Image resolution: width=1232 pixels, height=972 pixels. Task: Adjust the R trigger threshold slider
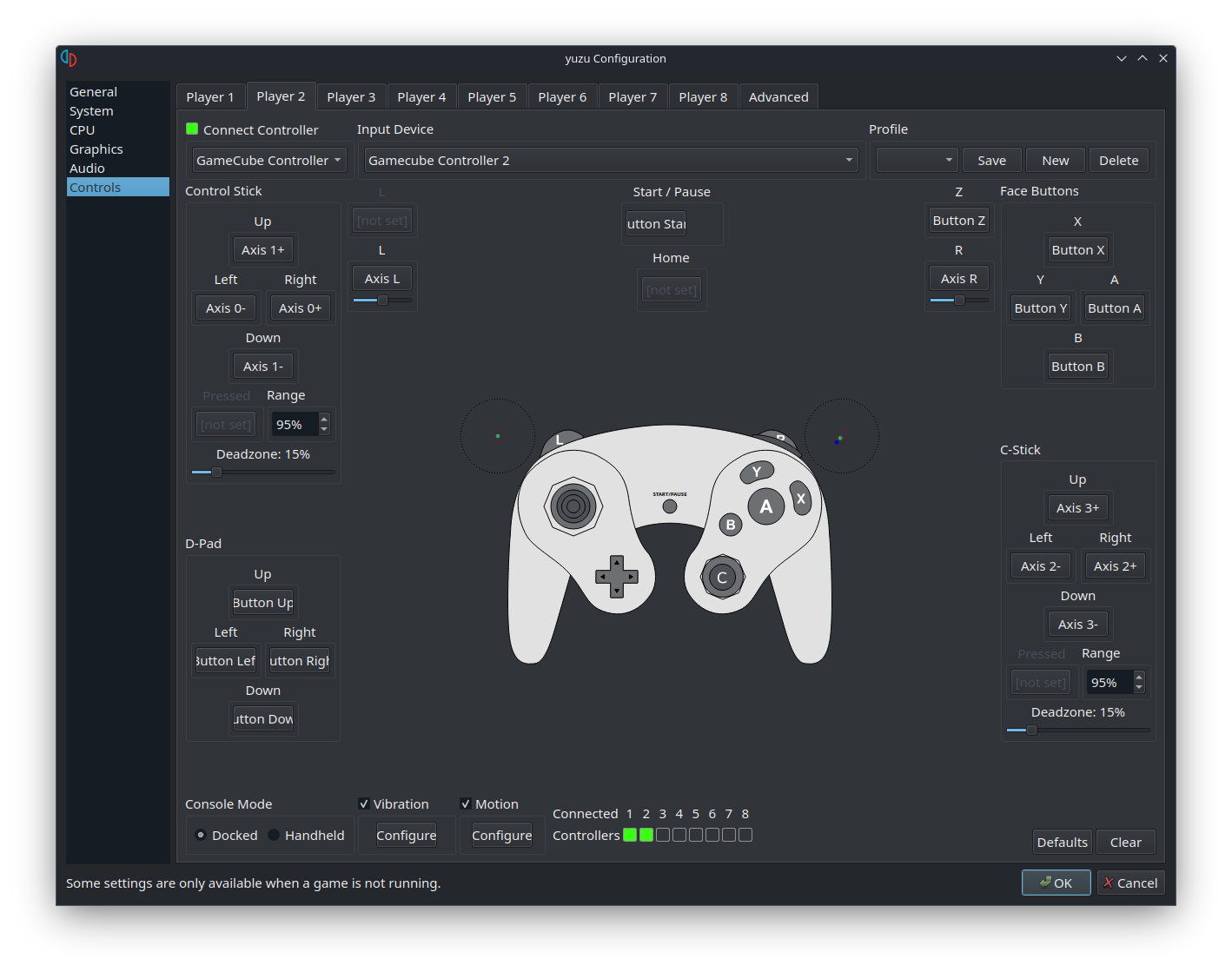(959, 300)
